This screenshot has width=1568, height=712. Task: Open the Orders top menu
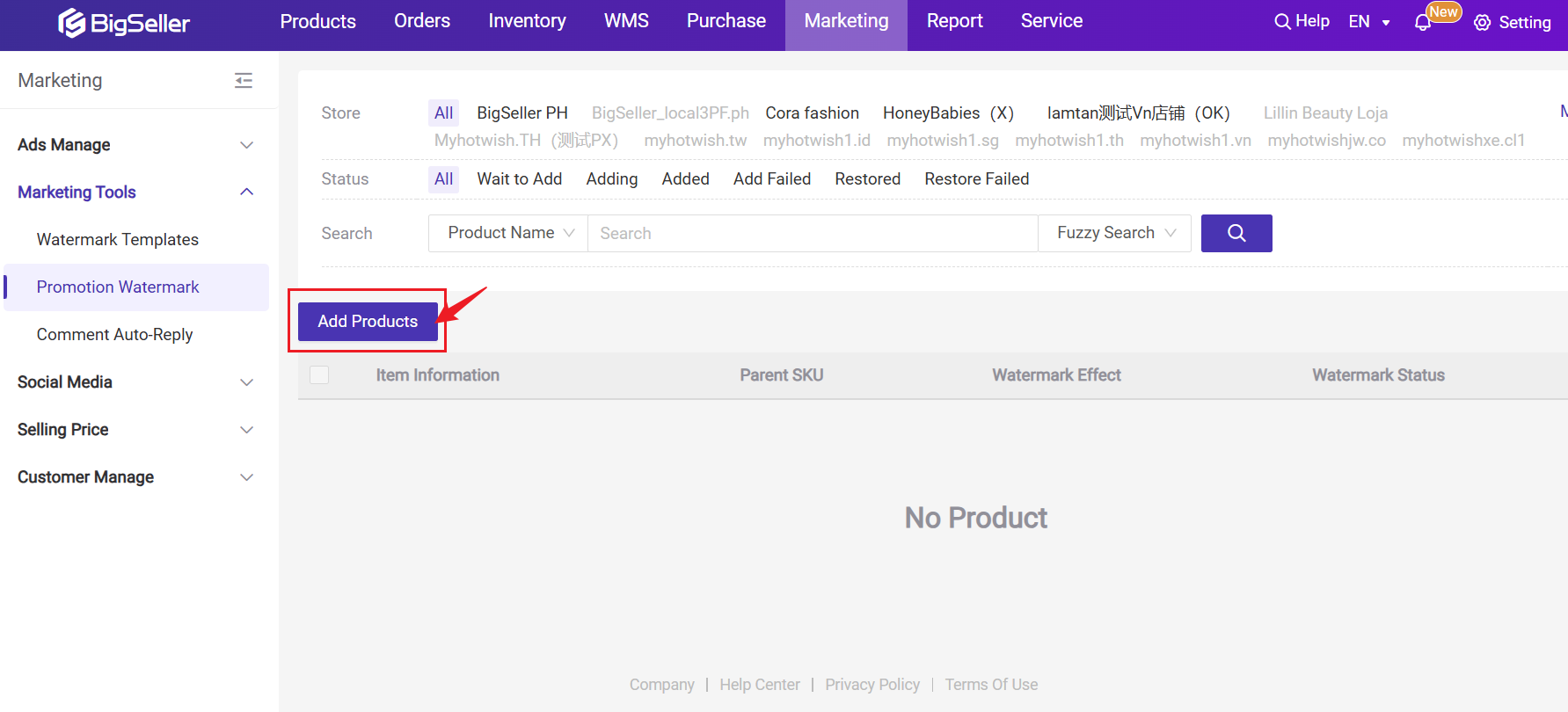tap(422, 21)
